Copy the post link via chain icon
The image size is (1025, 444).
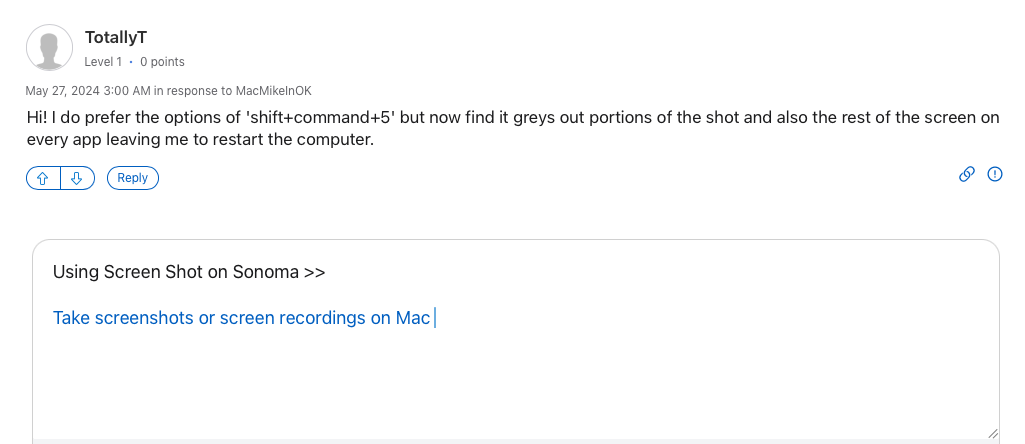click(x=966, y=174)
